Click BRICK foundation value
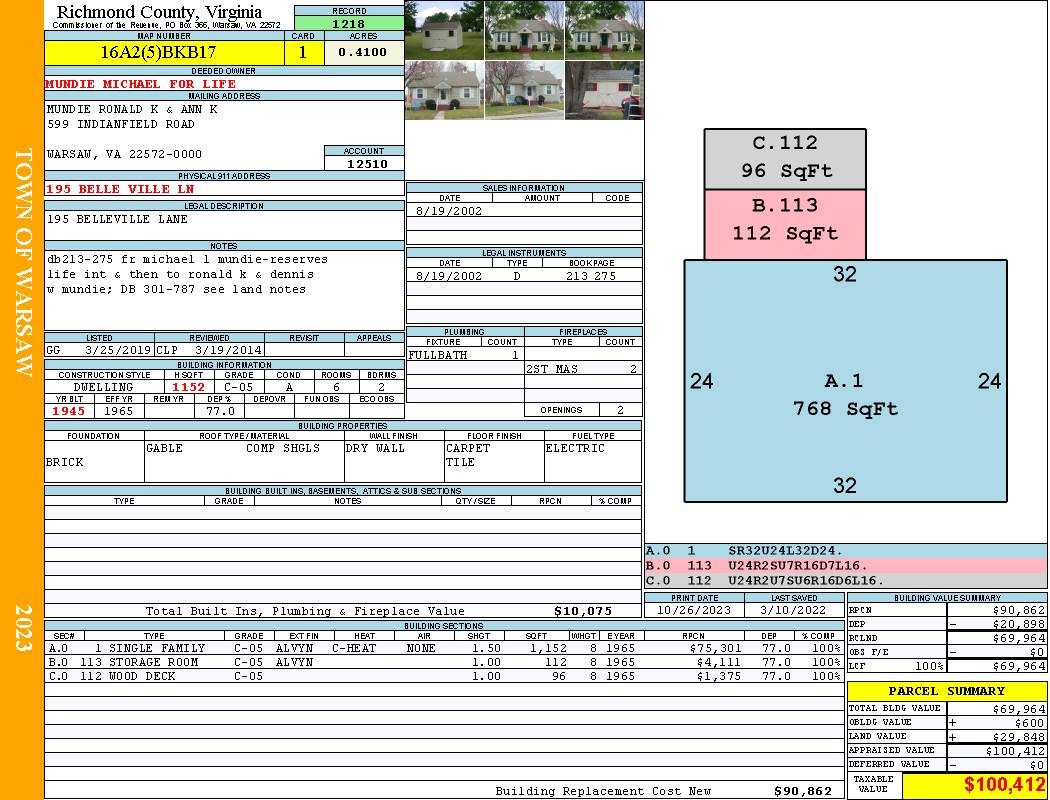 click(64, 462)
